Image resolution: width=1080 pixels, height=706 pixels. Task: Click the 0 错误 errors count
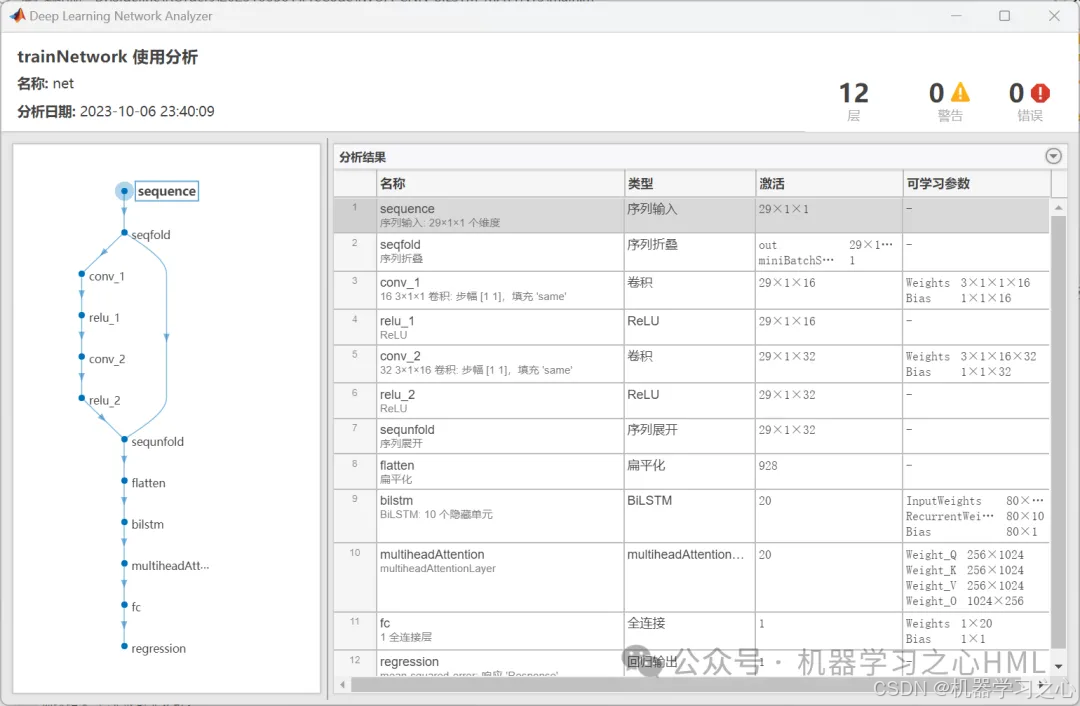[x=1029, y=101]
